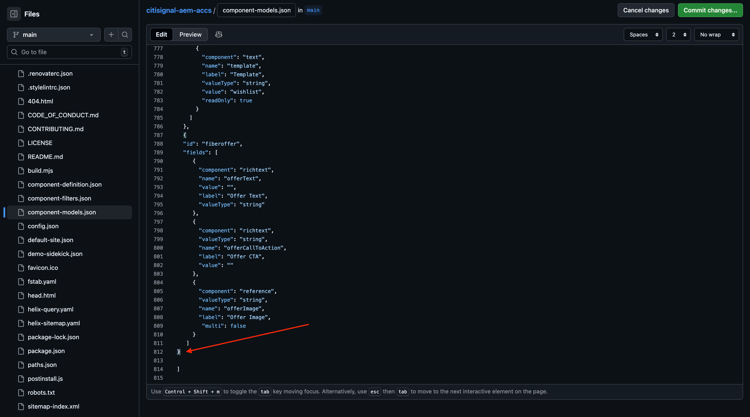
Task: Open the No wrap dropdown
Action: (x=716, y=34)
